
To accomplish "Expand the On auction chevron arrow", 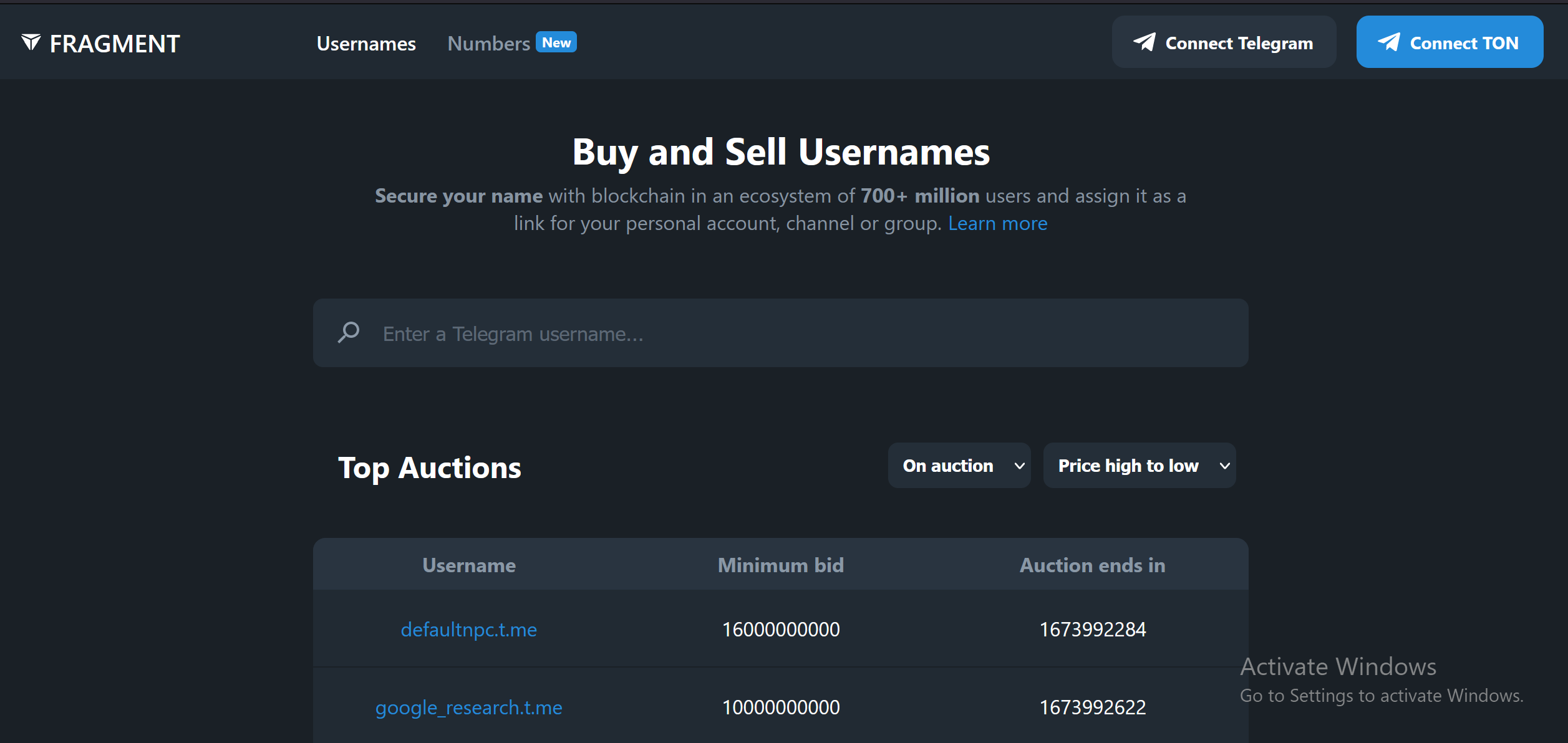I will pyautogui.click(x=1020, y=466).
